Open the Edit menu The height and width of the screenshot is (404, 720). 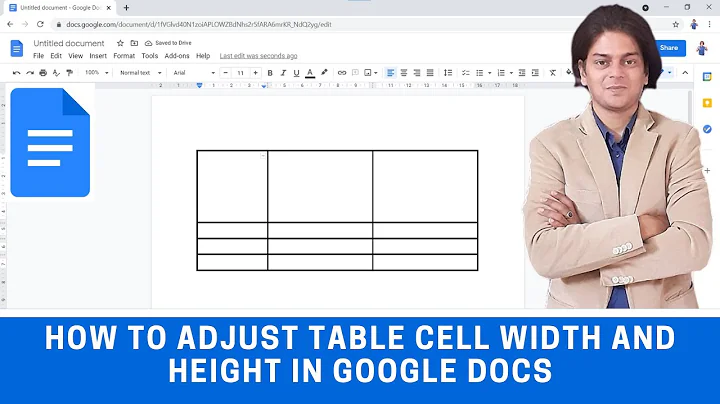click(56, 56)
